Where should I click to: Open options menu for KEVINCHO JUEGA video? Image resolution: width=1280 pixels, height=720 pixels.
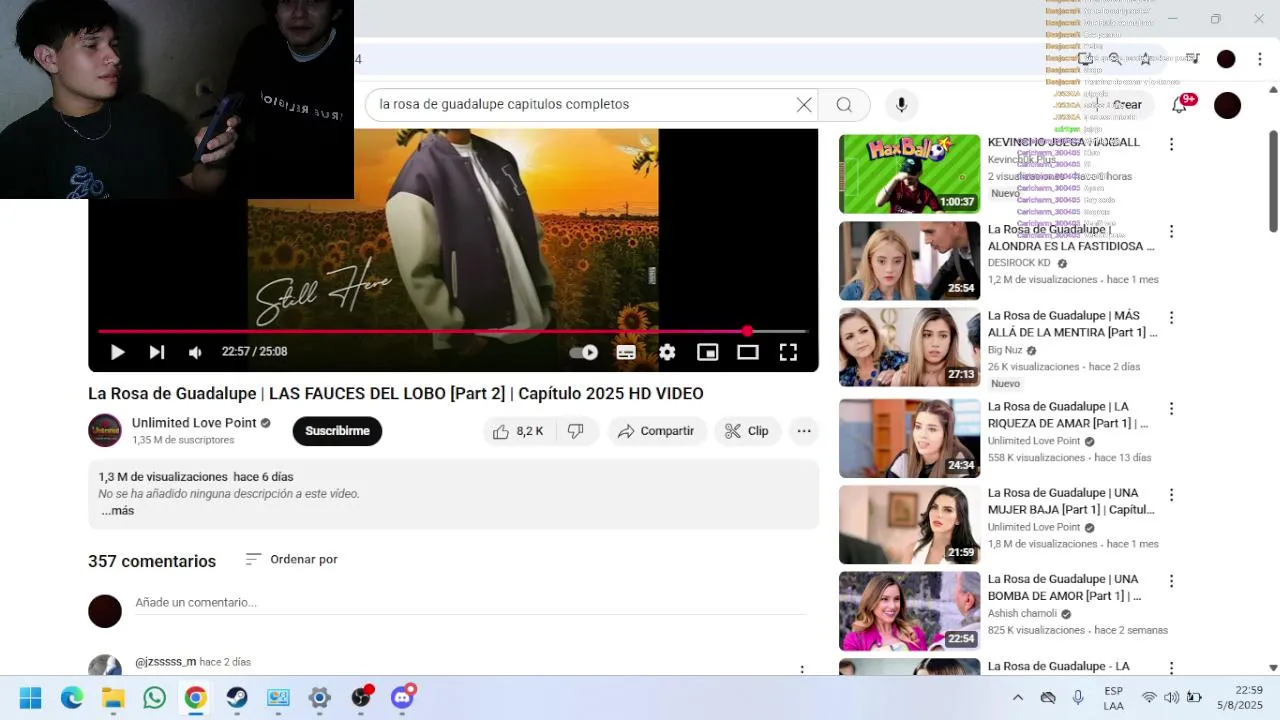(x=1171, y=145)
